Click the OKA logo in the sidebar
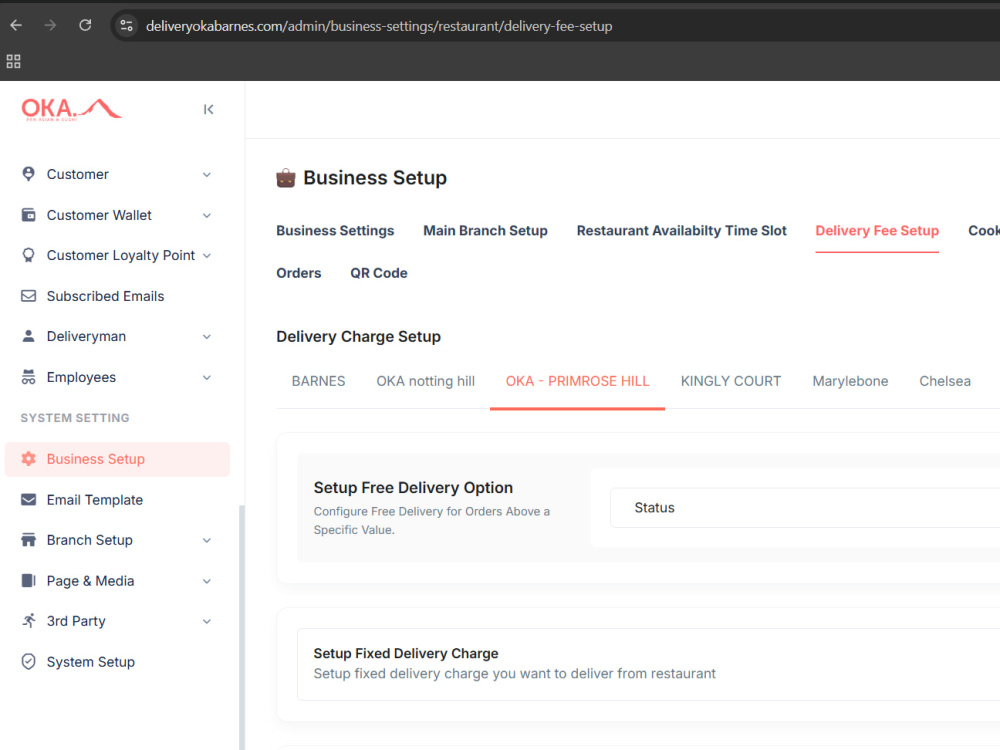This screenshot has width=1000, height=750. (x=71, y=109)
